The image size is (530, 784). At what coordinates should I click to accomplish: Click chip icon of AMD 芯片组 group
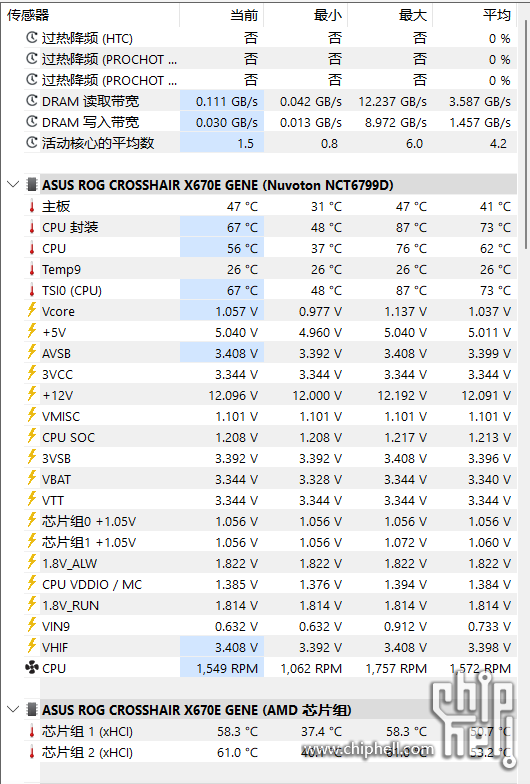click(x=32, y=710)
